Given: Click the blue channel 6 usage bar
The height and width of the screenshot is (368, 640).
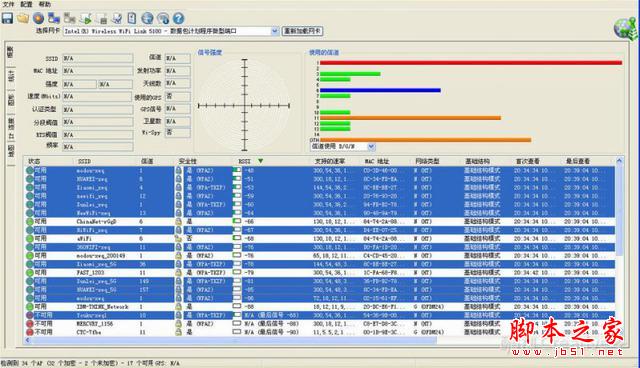Looking at the screenshot, I should point(380,90).
